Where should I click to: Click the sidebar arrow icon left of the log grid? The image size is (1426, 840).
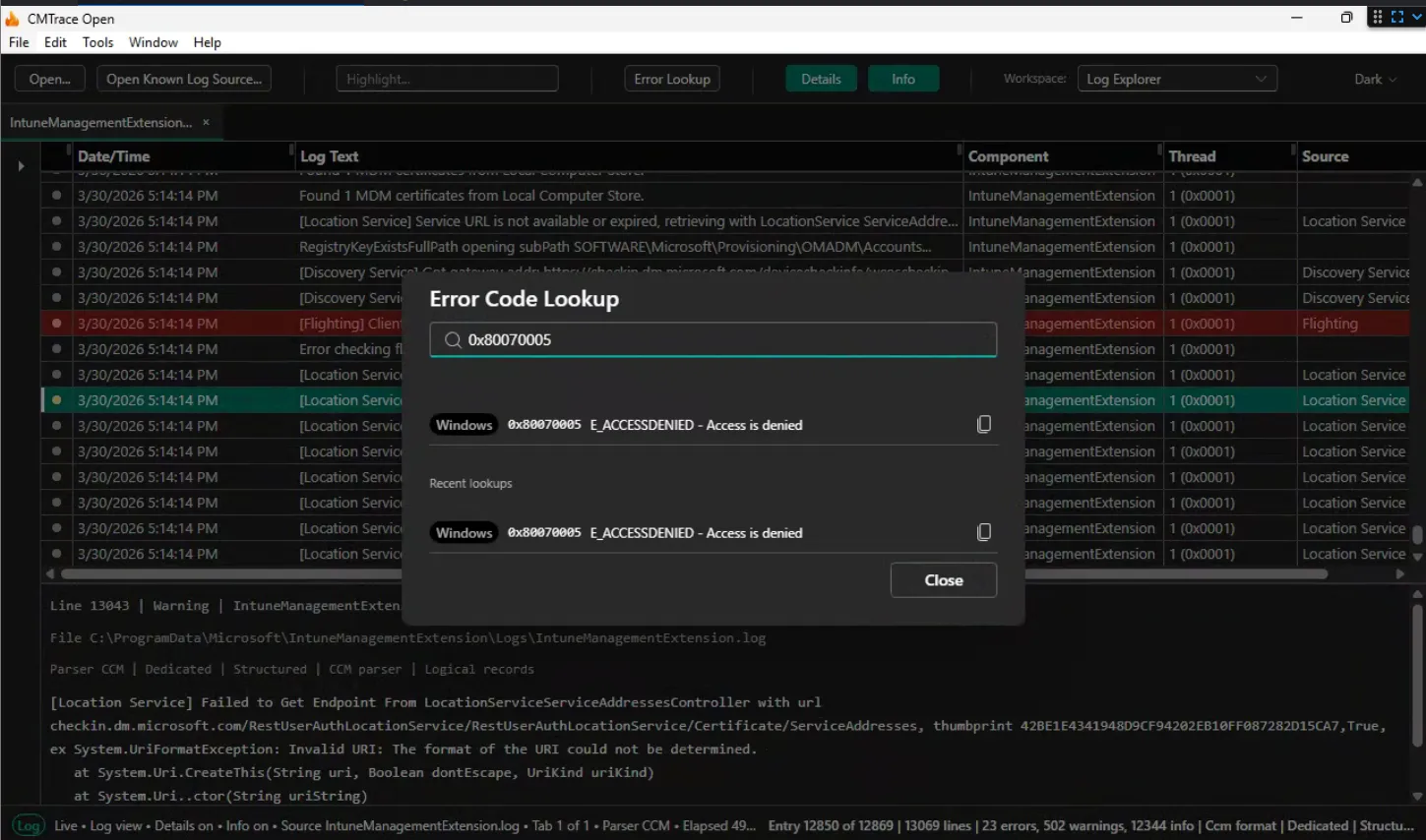21,165
